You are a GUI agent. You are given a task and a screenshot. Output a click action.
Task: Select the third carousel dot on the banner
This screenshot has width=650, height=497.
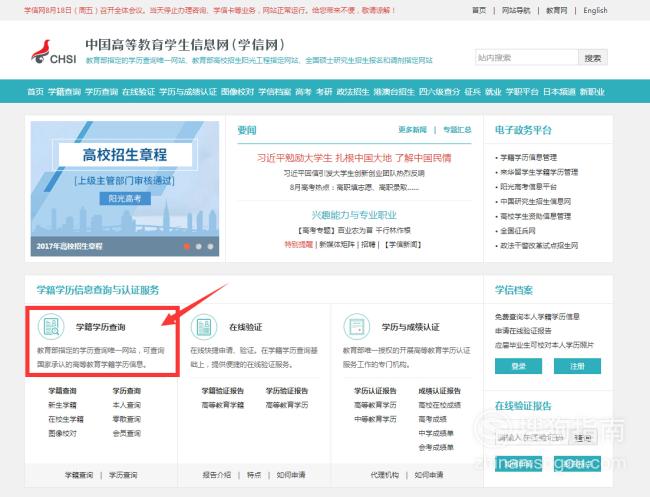point(210,246)
